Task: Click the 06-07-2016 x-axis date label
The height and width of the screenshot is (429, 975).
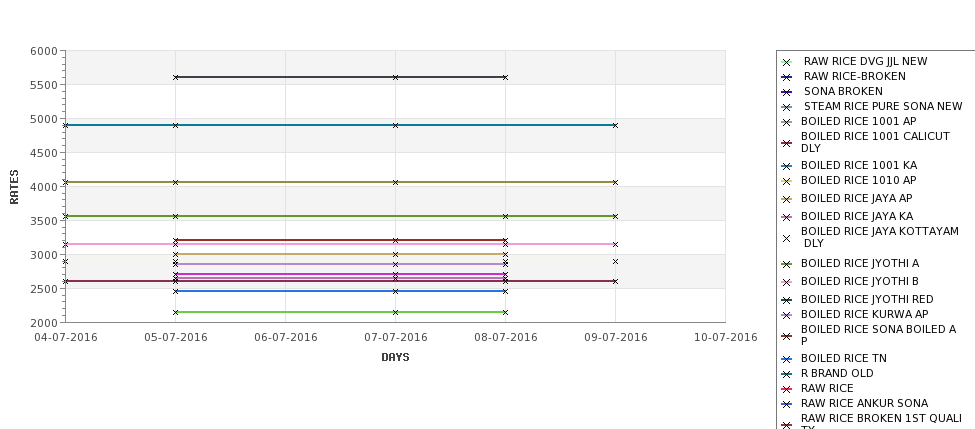Action: (x=286, y=337)
